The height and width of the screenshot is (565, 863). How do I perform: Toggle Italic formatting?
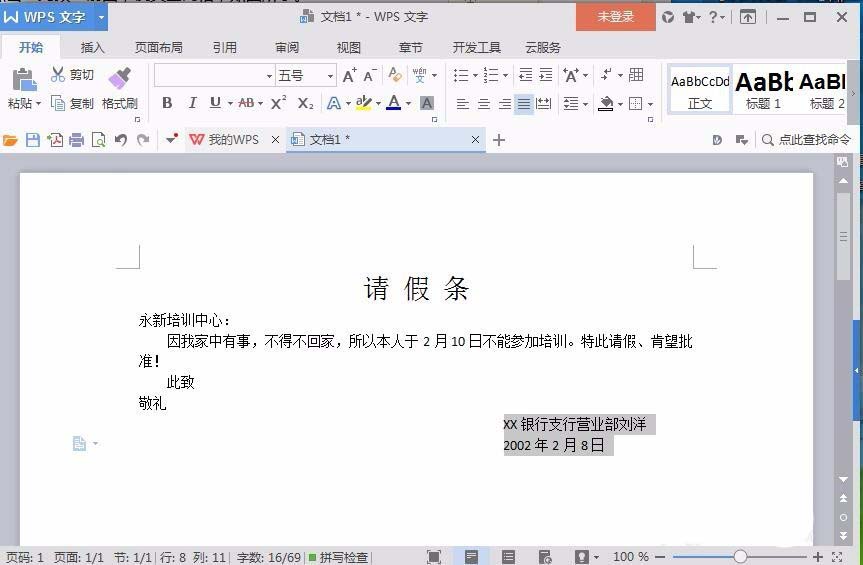point(192,103)
